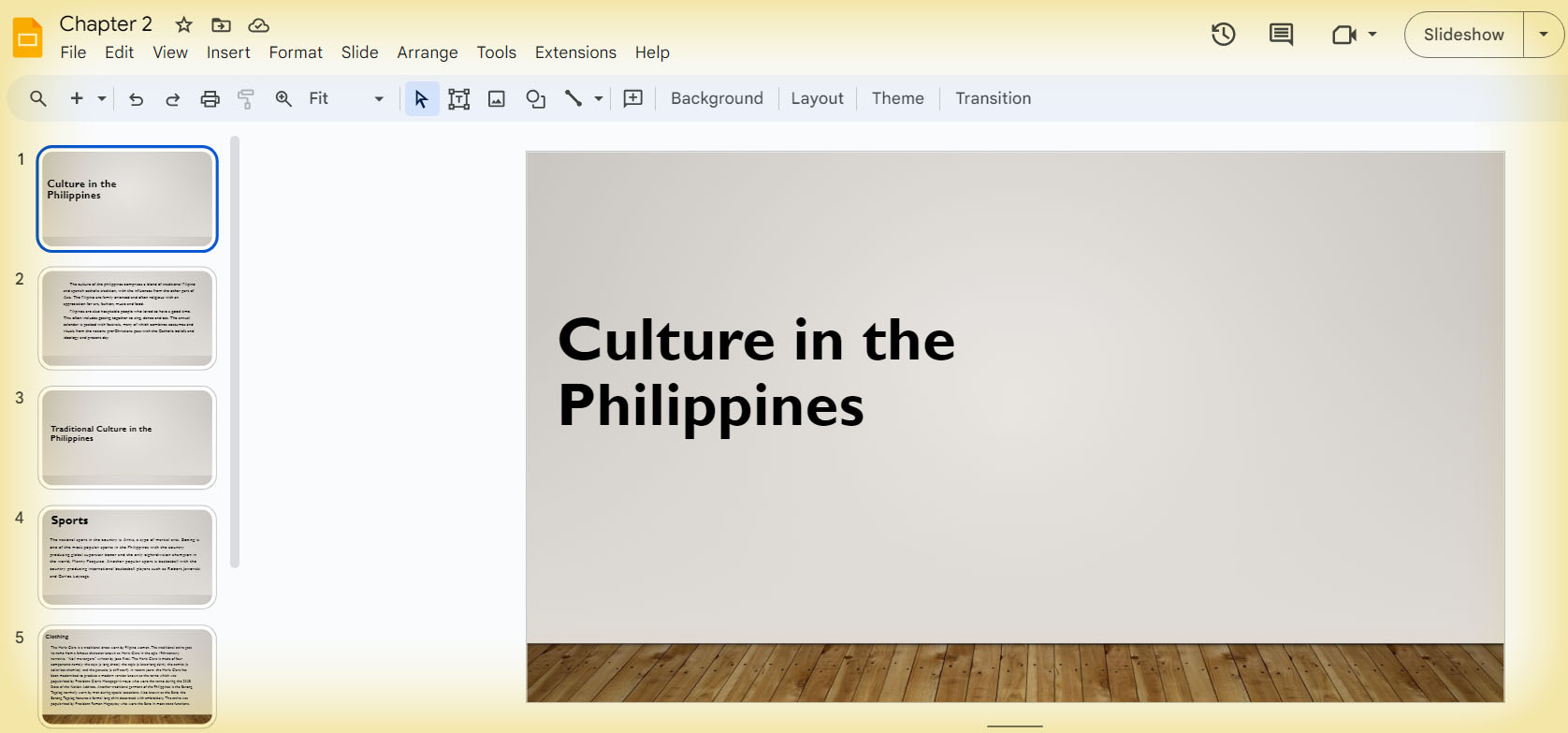
Task: Open the line type dropdown arrow
Action: [x=599, y=98]
